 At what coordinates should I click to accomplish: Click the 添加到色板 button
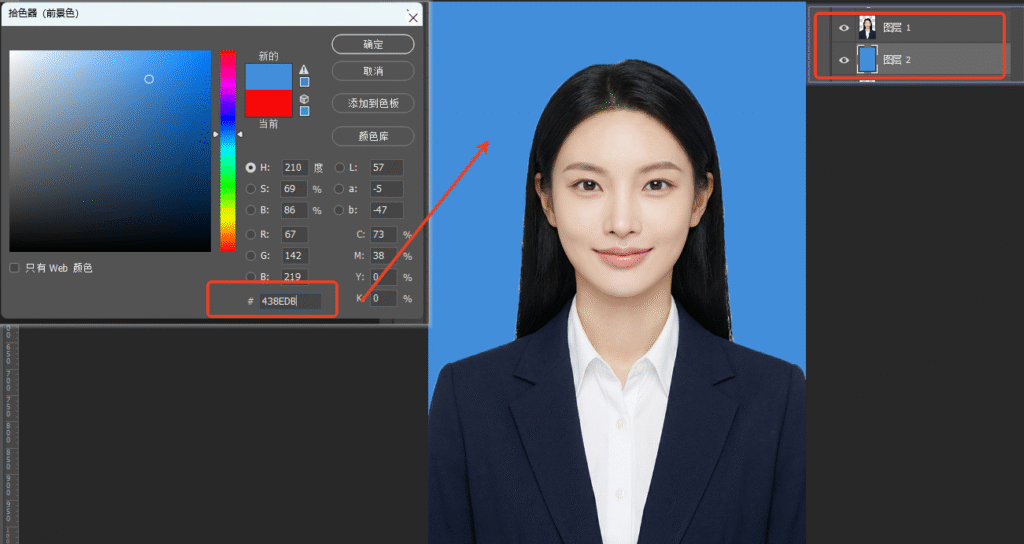373,103
